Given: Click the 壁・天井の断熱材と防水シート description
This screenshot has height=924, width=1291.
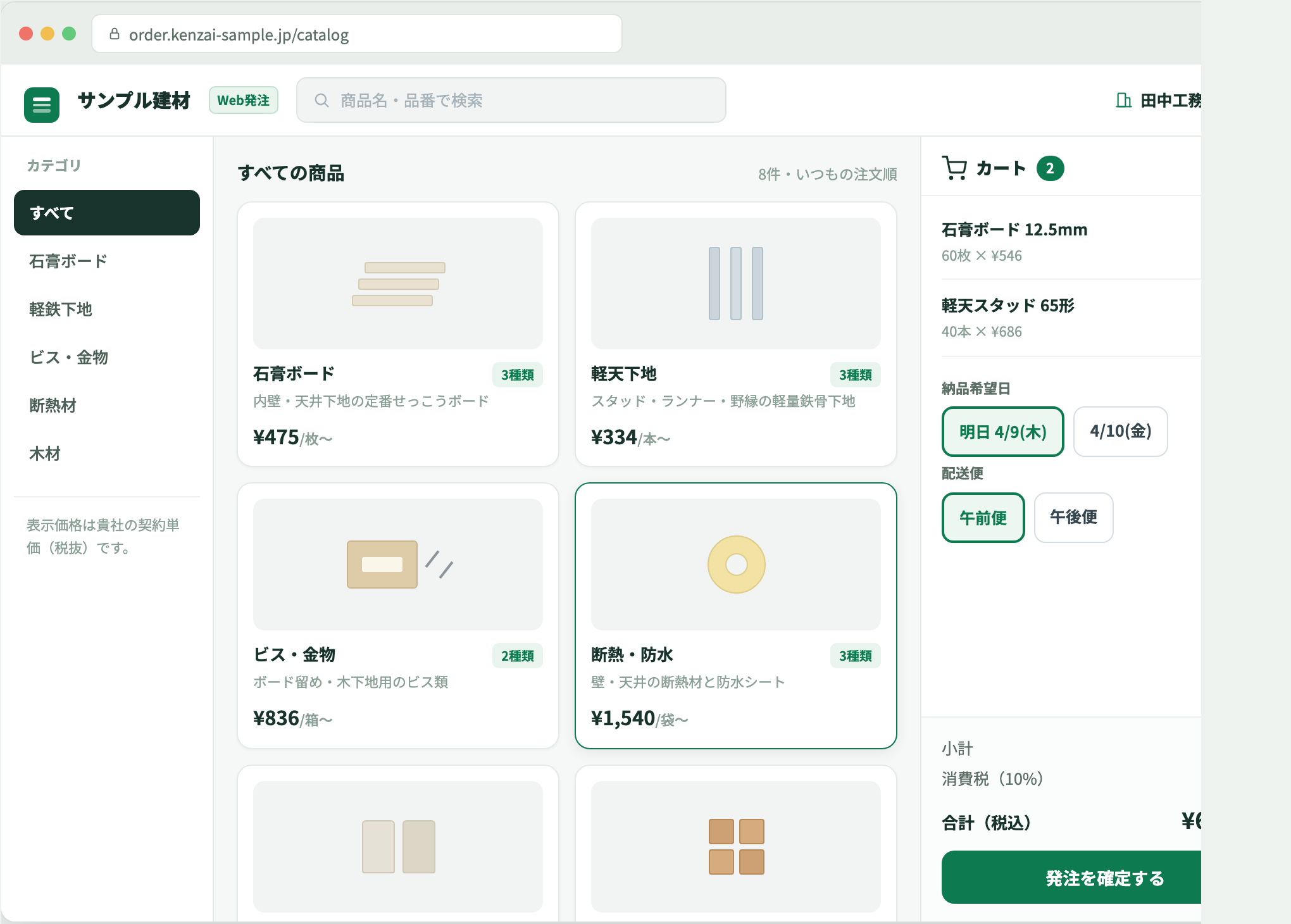Looking at the screenshot, I should [689, 682].
